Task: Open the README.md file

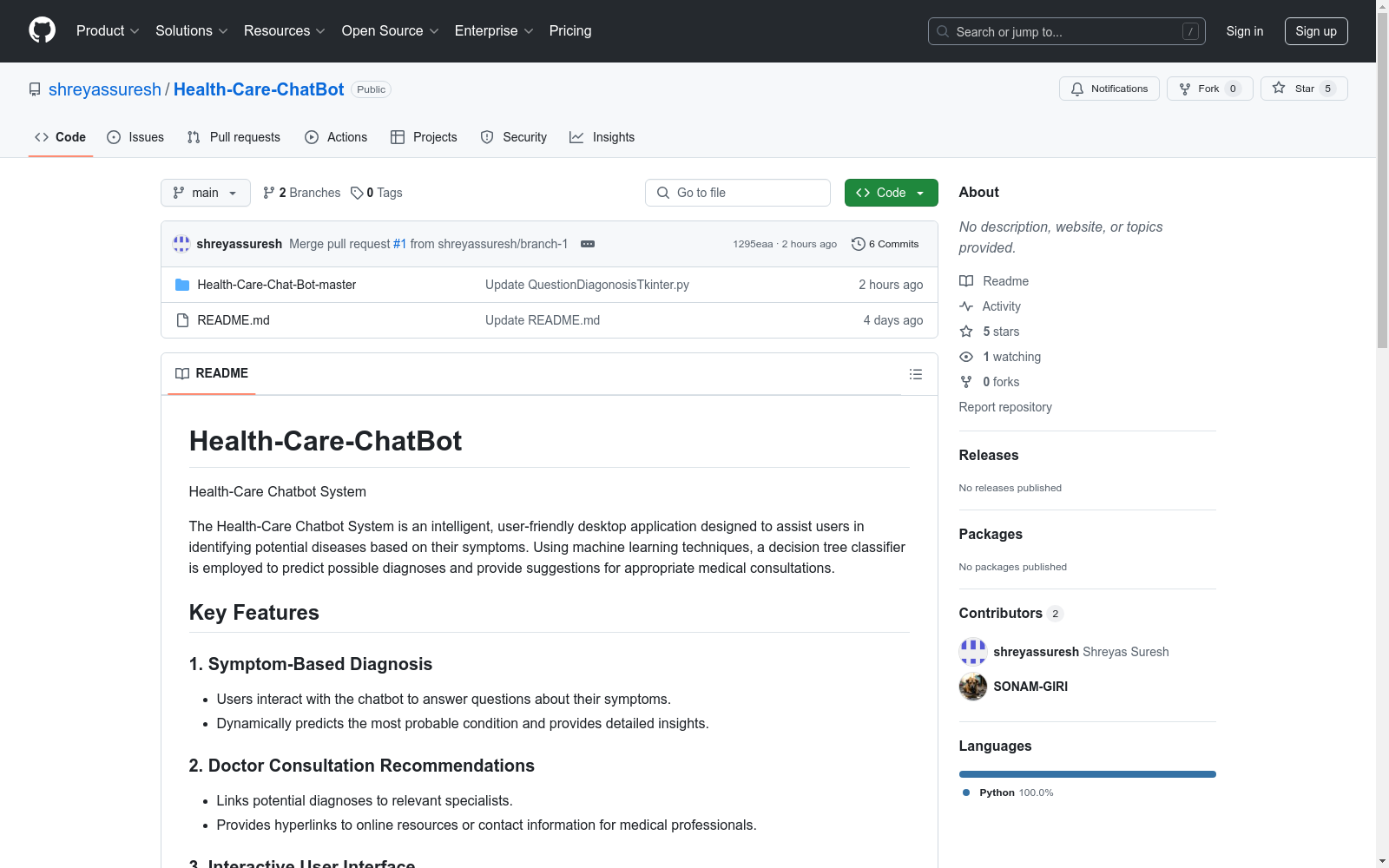Action: 234,320
